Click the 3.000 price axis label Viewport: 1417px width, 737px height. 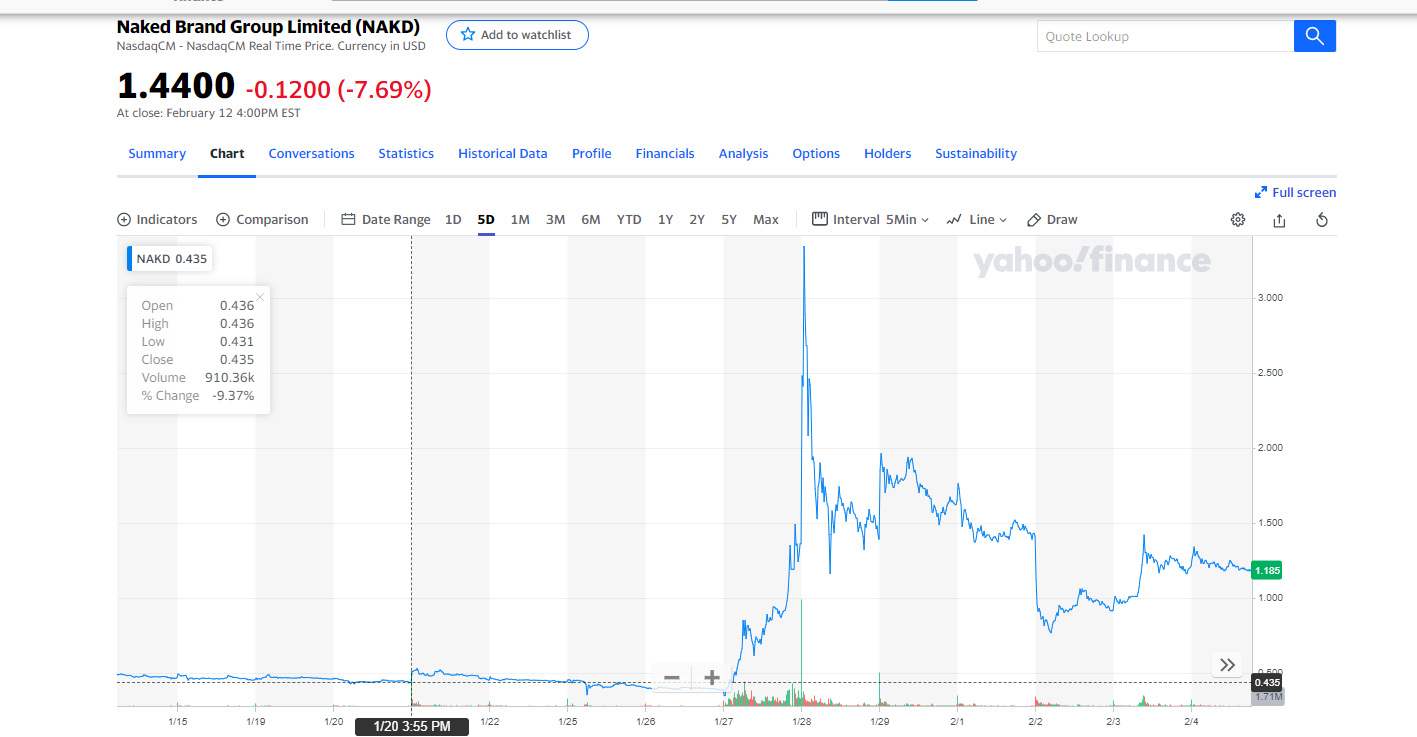(x=1270, y=298)
